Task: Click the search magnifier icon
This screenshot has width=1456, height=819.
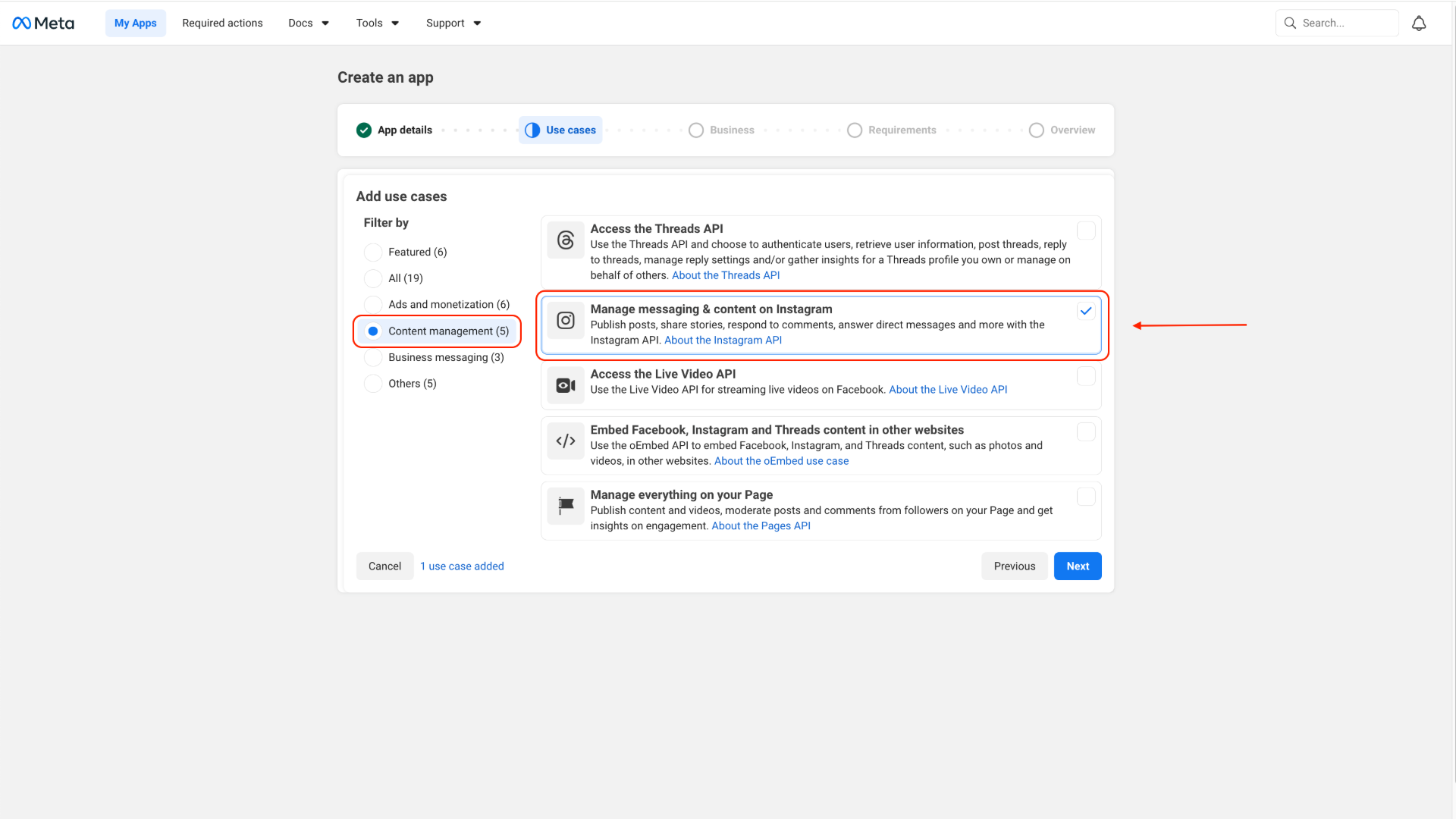Action: coord(1290,23)
